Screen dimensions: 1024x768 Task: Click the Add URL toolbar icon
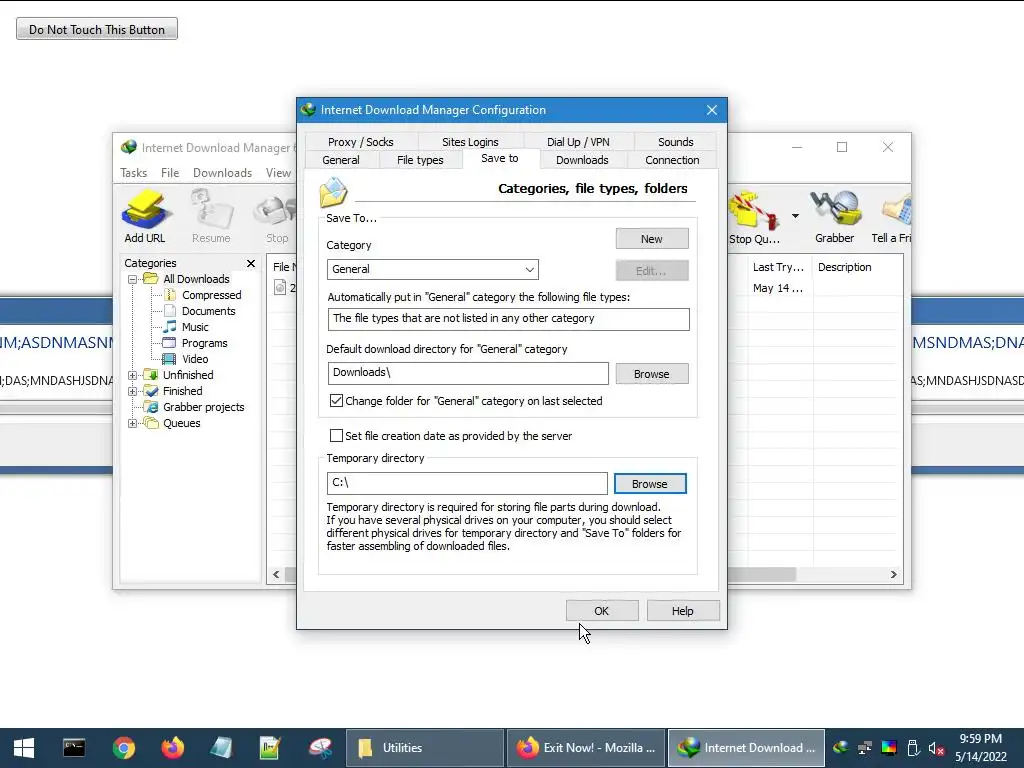click(x=145, y=217)
